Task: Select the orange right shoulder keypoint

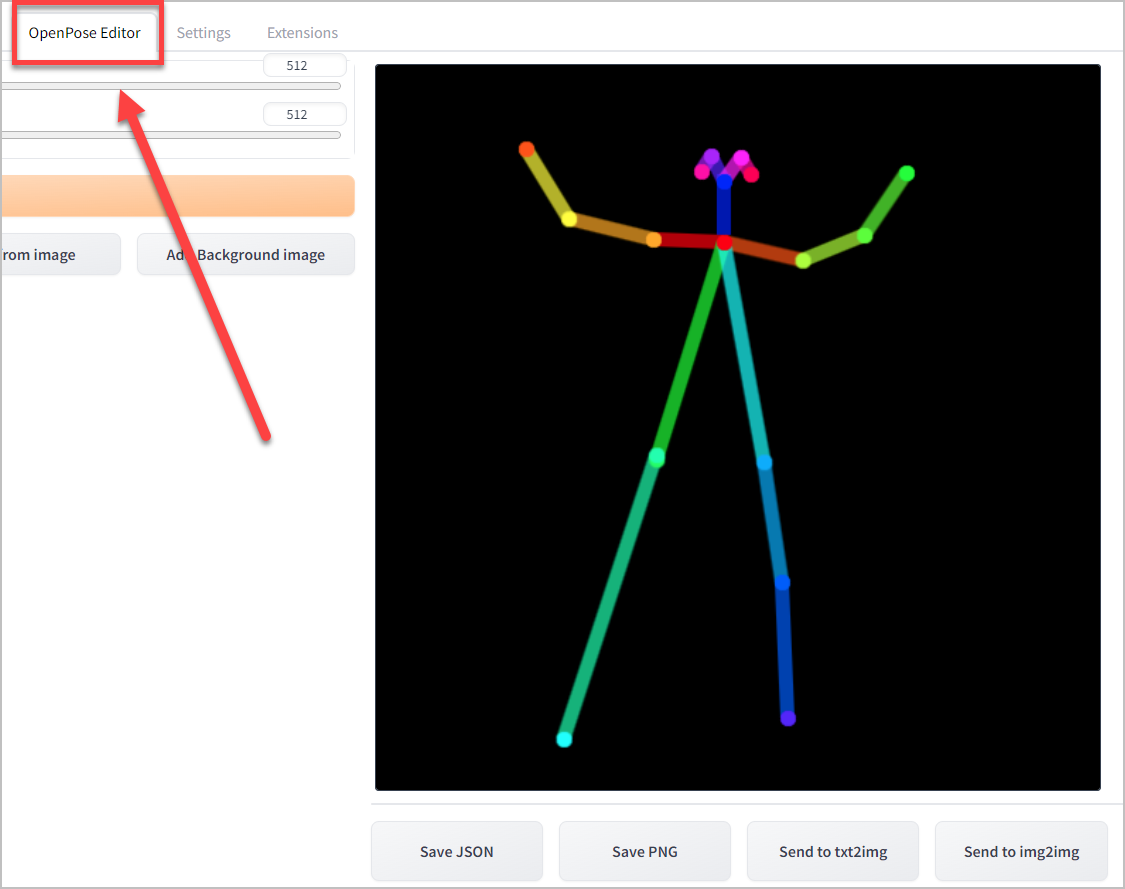Action: (654, 239)
